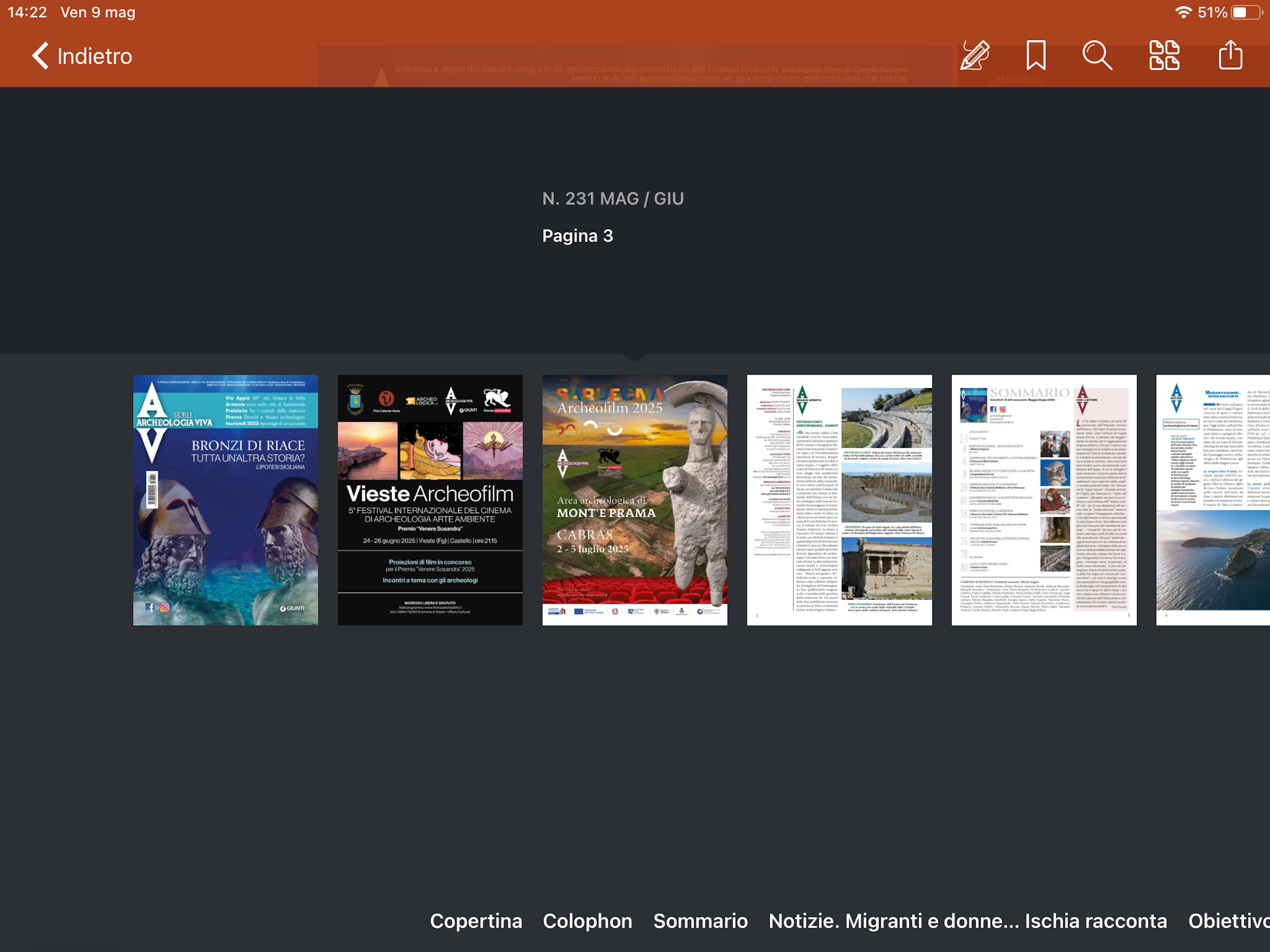Tap the 51% battery percentage
The height and width of the screenshot is (952, 1270).
pos(1212,13)
